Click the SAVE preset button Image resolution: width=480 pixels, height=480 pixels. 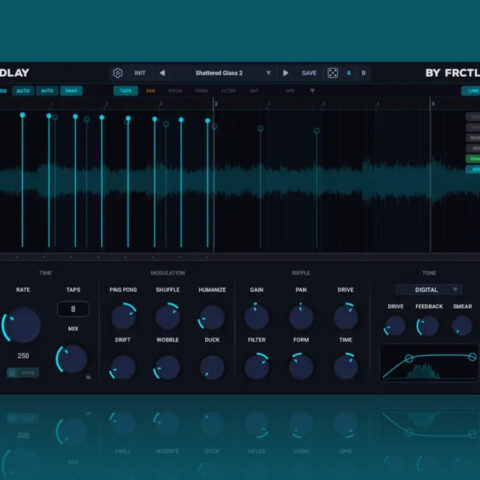(x=309, y=73)
